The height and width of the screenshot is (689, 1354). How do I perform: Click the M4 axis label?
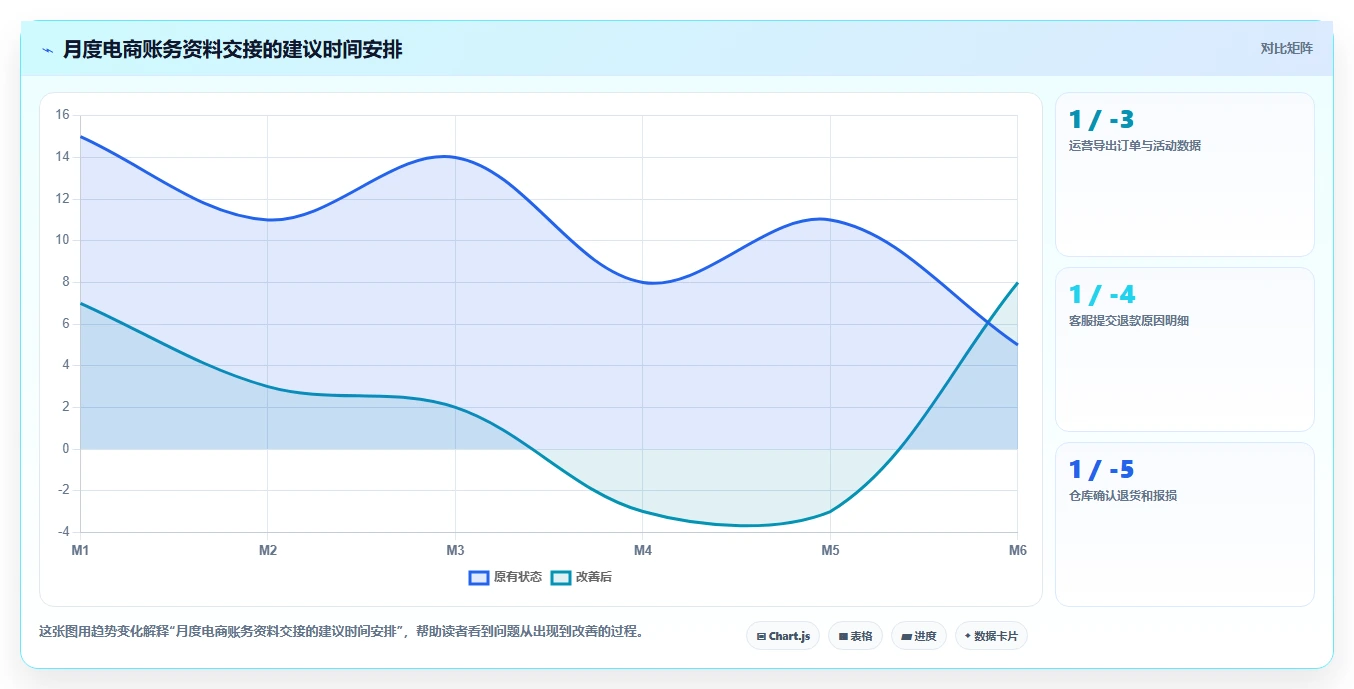[x=643, y=550]
